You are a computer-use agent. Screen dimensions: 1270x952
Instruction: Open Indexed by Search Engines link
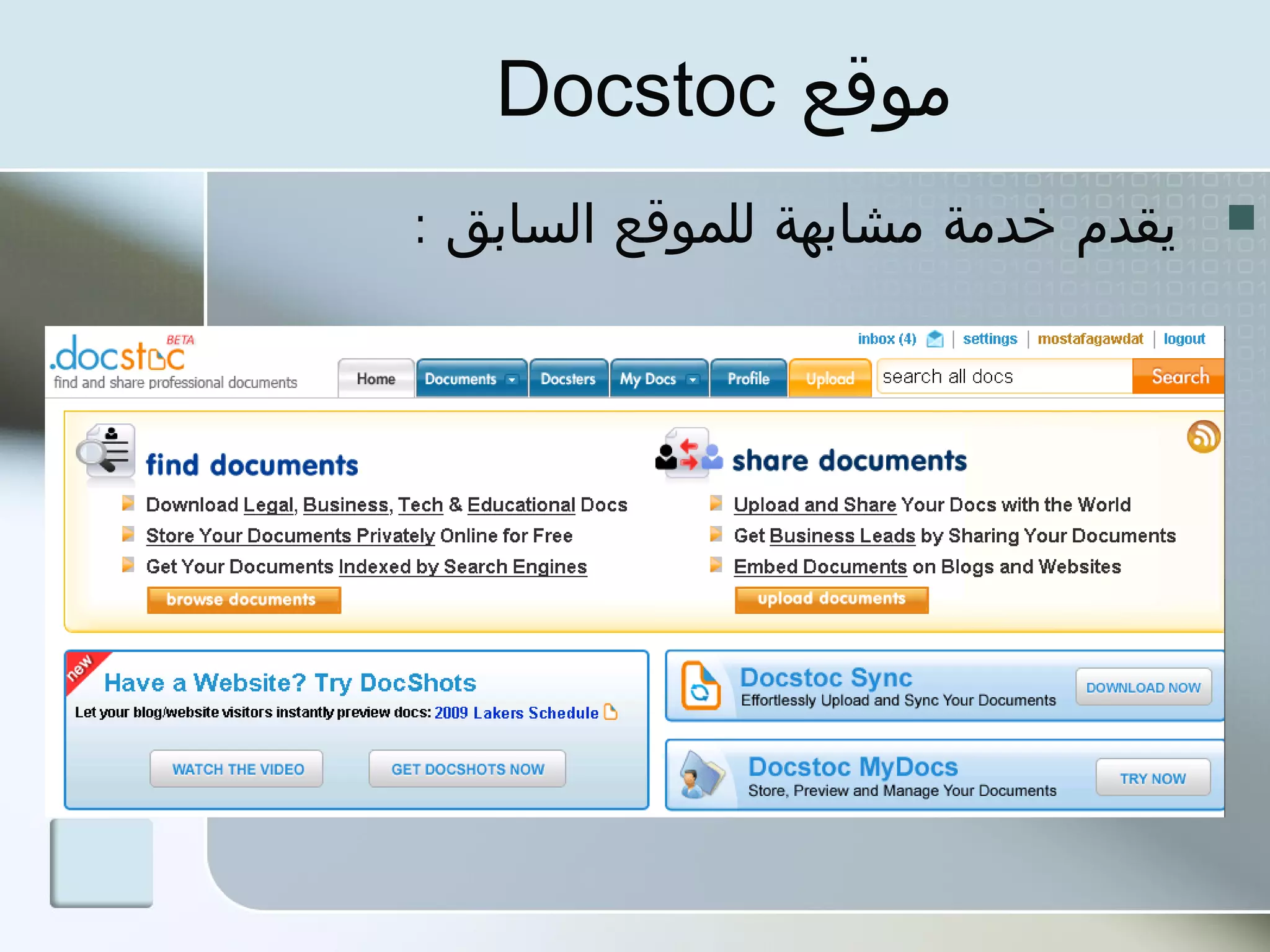click(463, 566)
